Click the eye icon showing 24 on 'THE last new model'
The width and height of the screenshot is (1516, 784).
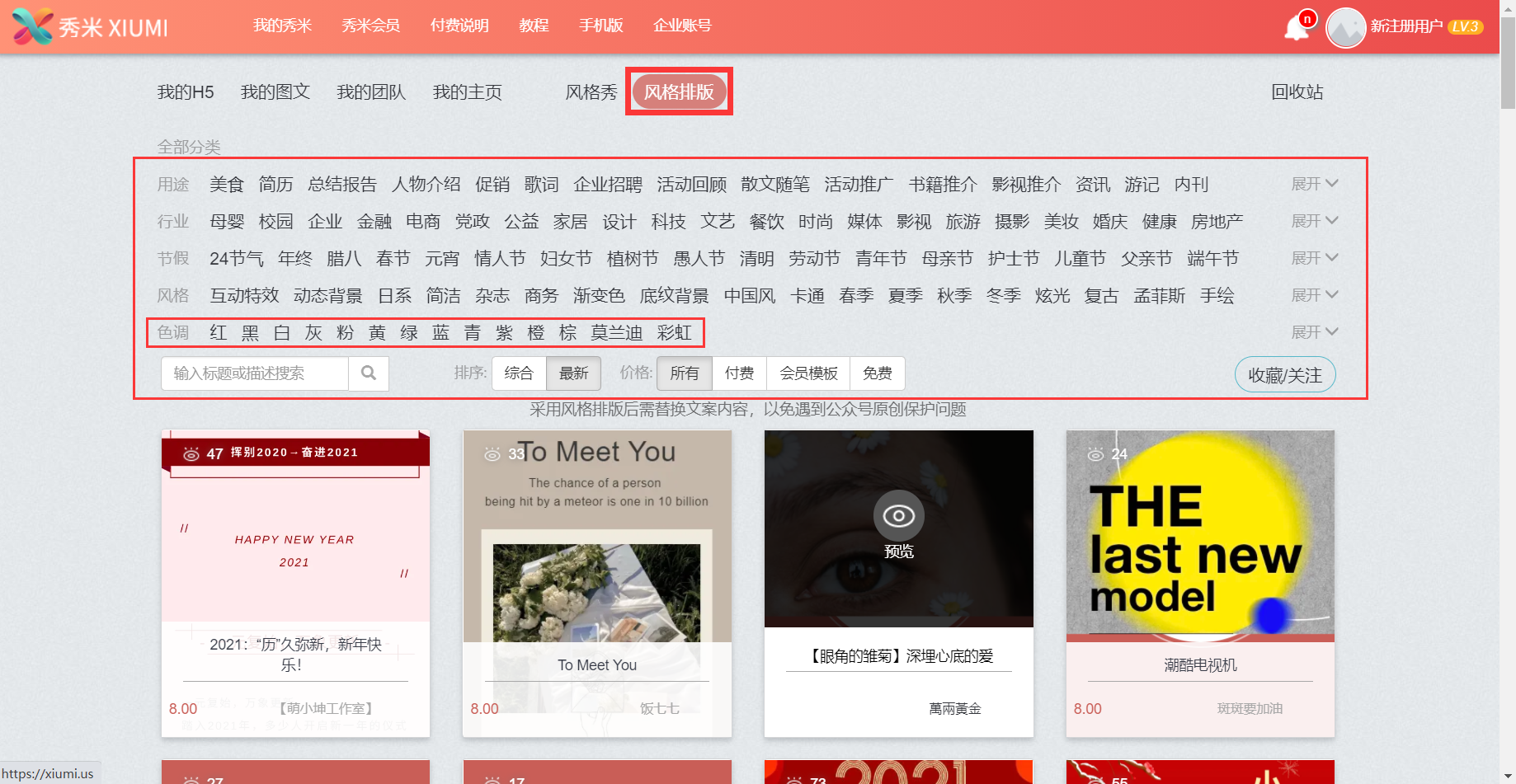click(1096, 453)
